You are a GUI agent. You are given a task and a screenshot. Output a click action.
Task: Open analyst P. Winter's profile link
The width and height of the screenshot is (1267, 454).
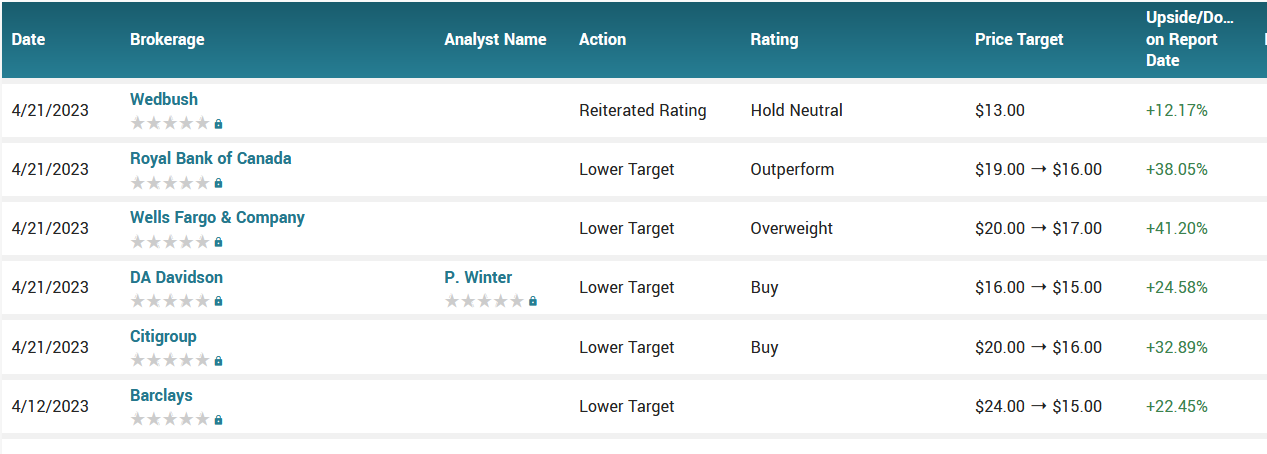pos(478,277)
